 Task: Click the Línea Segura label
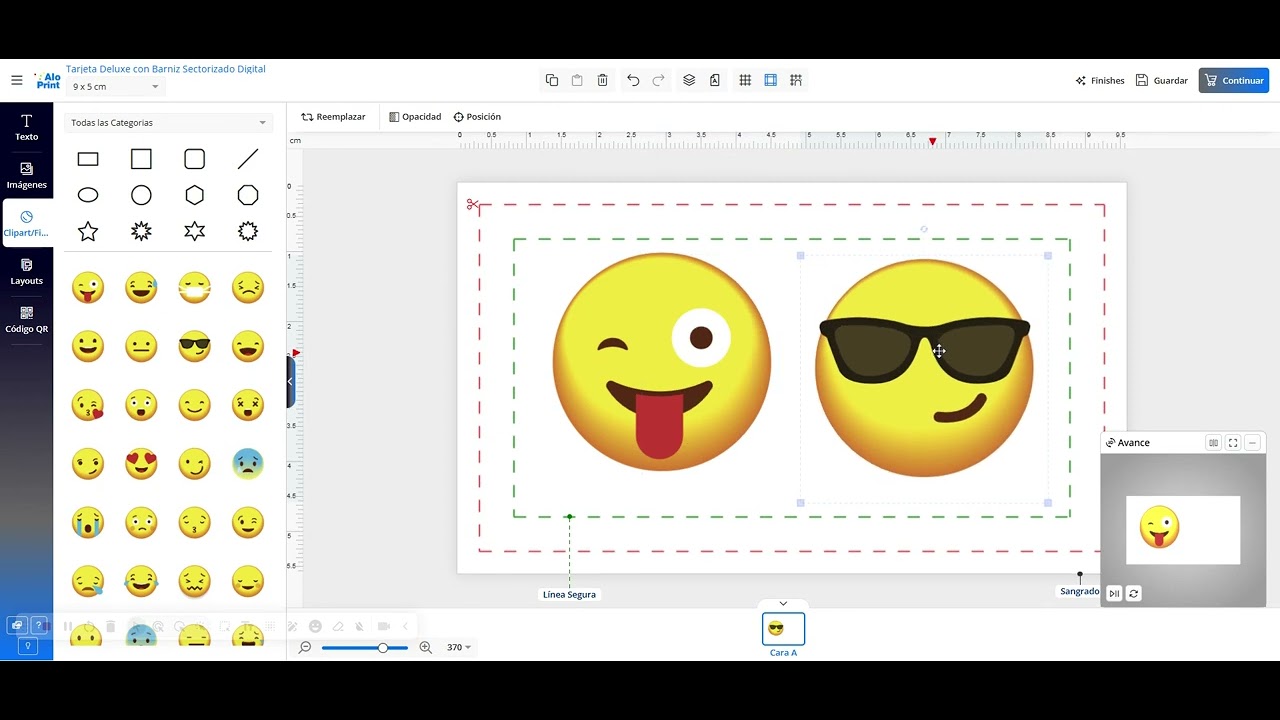569,595
